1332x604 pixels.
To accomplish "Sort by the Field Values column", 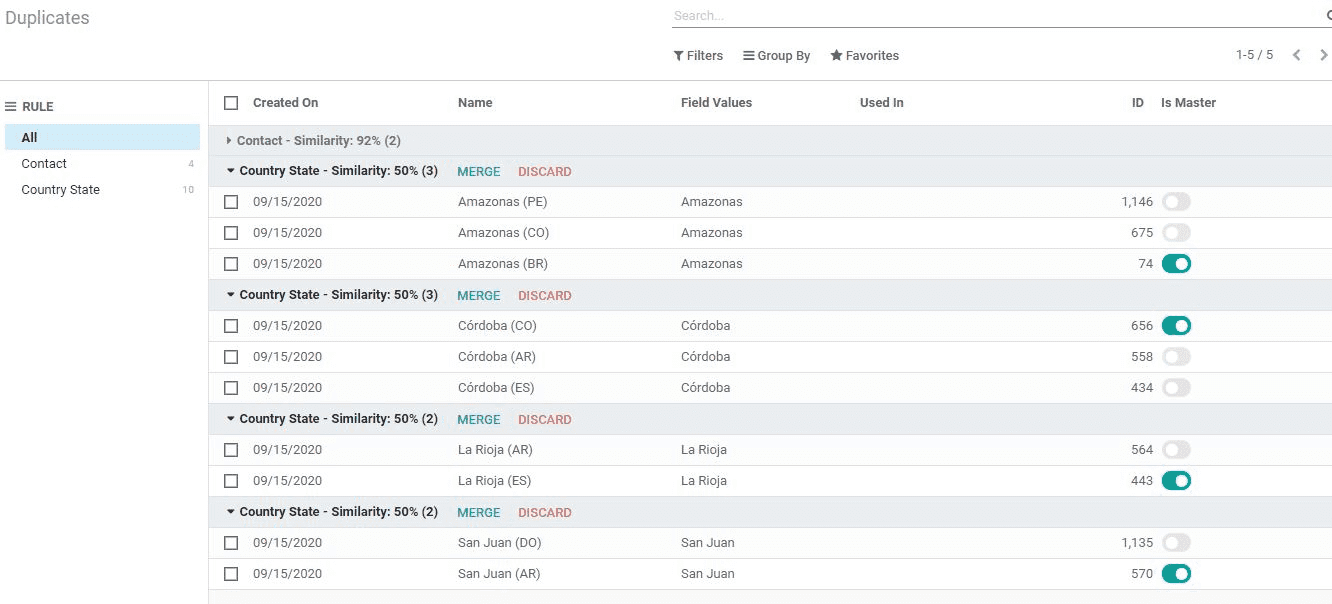I will (716, 103).
